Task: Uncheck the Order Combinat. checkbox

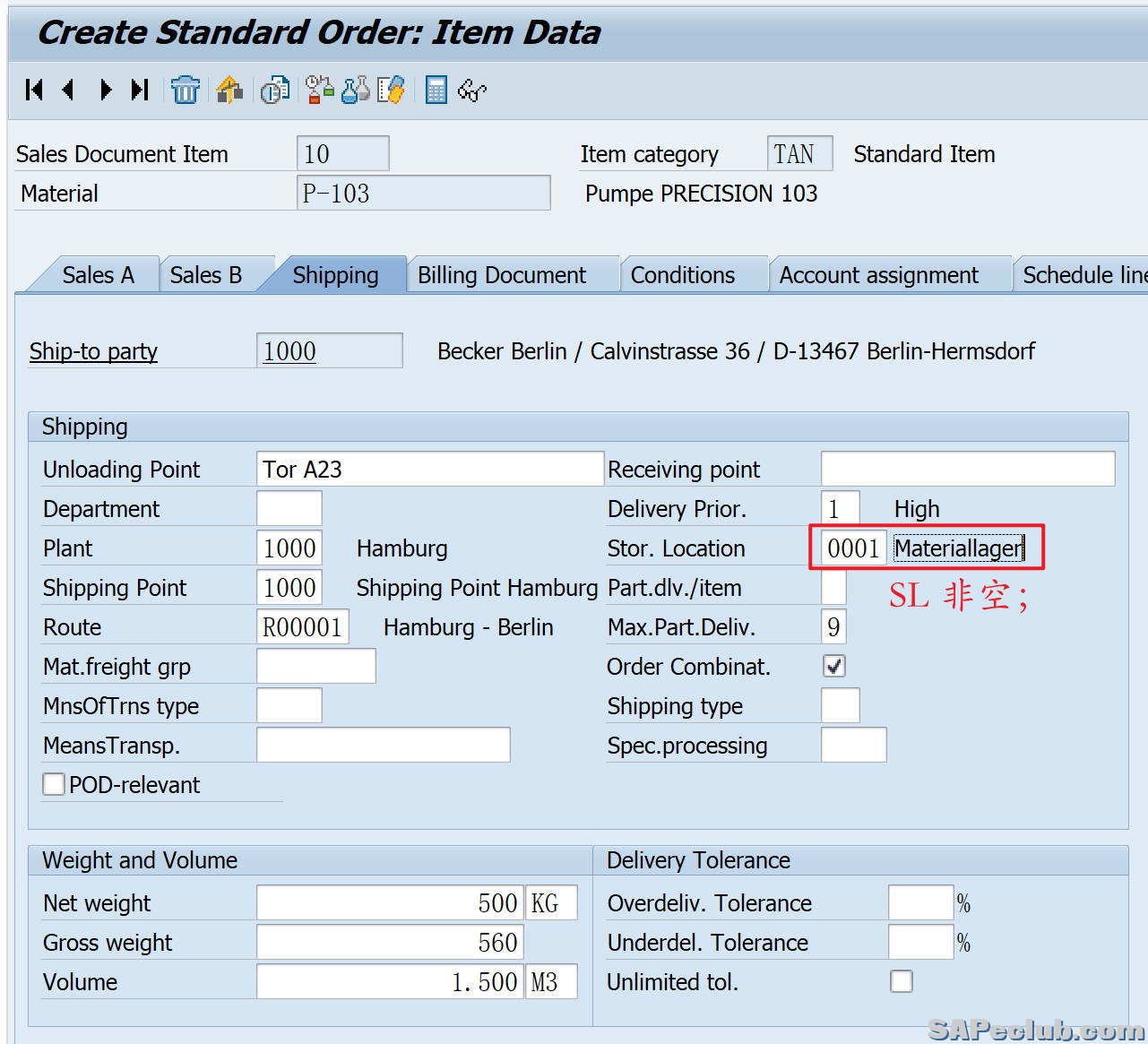Action: (833, 666)
